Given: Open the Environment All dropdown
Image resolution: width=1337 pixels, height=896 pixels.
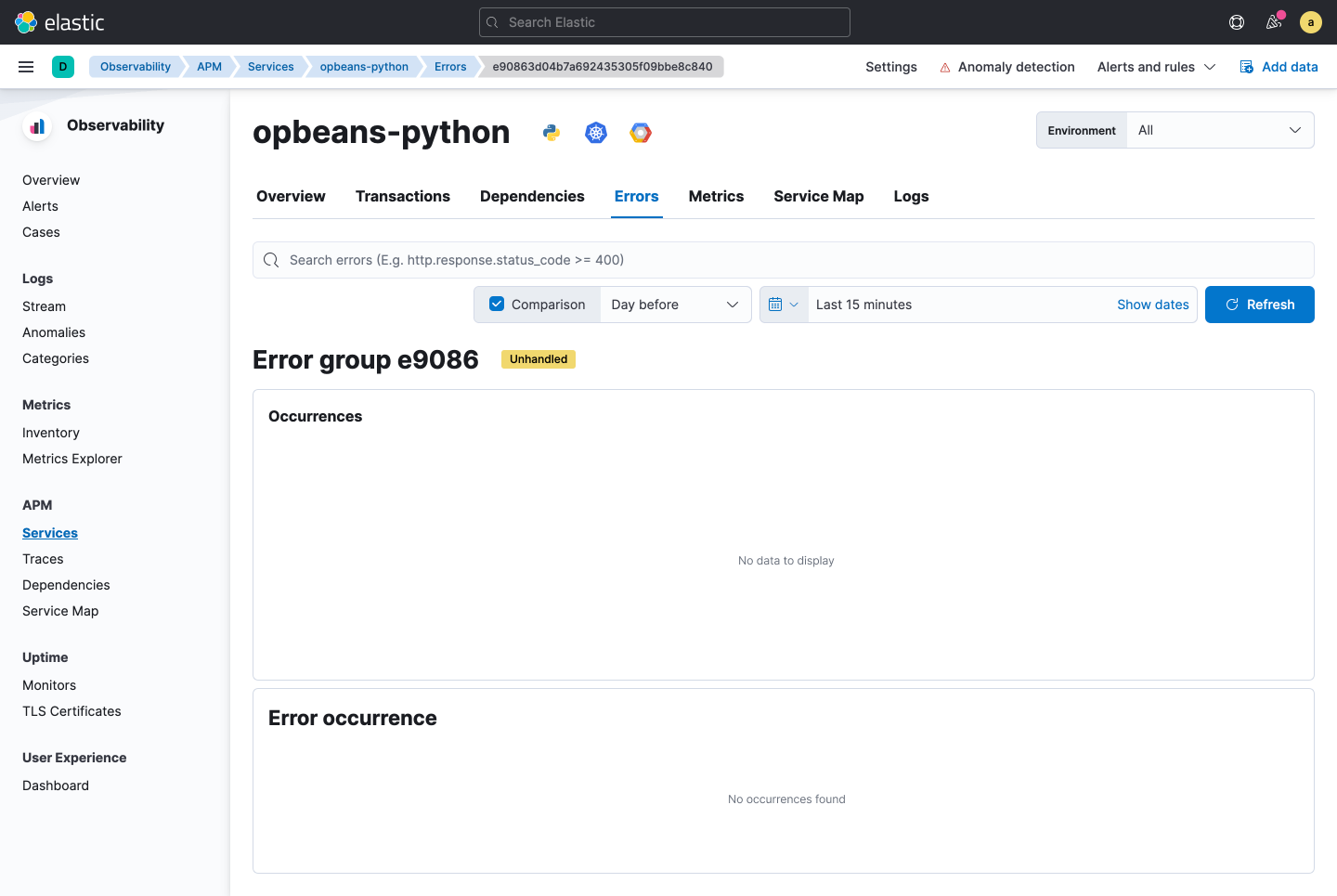Looking at the screenshot, I should pos(1220,130).
